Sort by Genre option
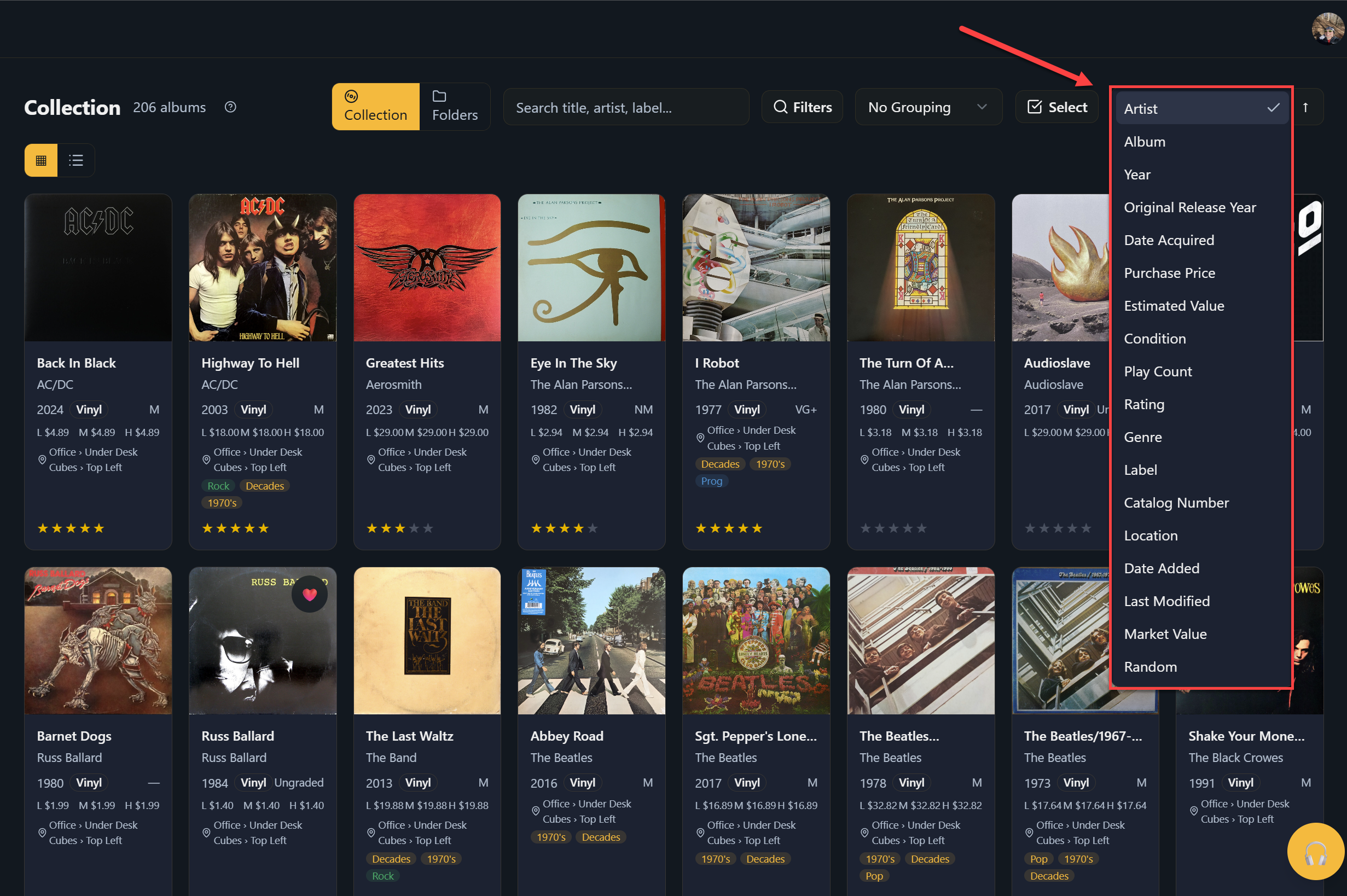Screen dimensions: 1347x896 click(1202, 437)
